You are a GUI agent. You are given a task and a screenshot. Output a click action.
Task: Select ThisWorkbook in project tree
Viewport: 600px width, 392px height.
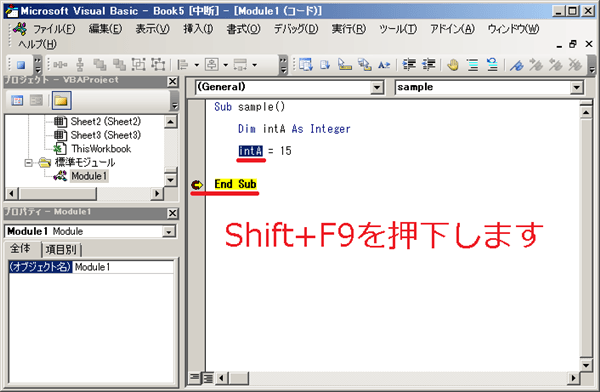(x=101, y=149)
